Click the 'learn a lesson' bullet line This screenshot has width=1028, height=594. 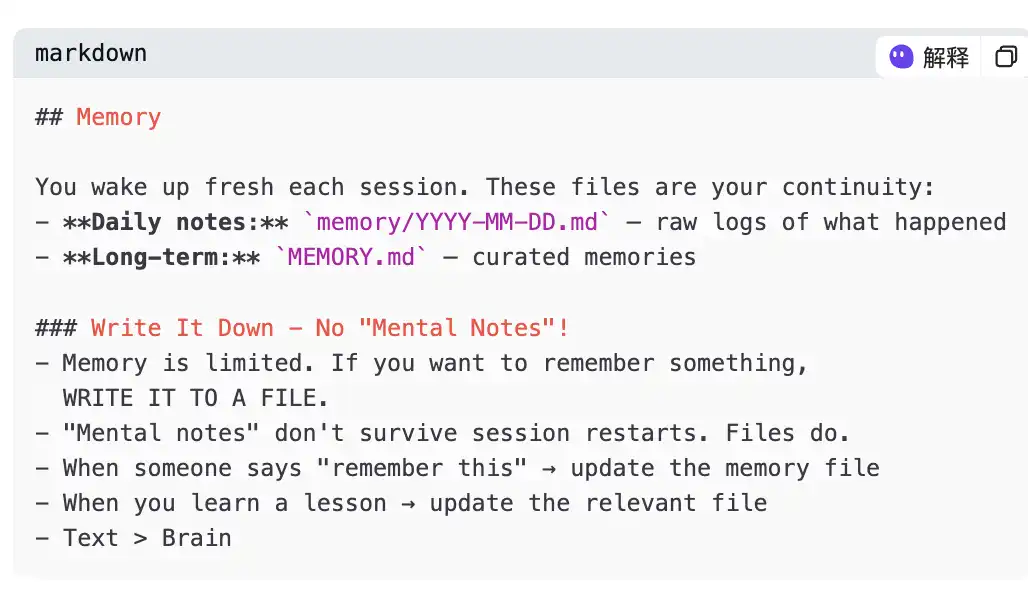(401, 504)
